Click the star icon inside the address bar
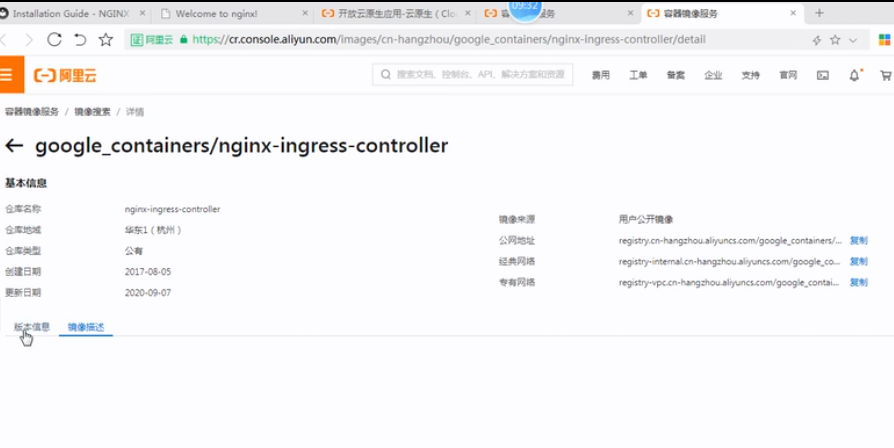Viewport: 894px width, 448px height. pos(835,39)
